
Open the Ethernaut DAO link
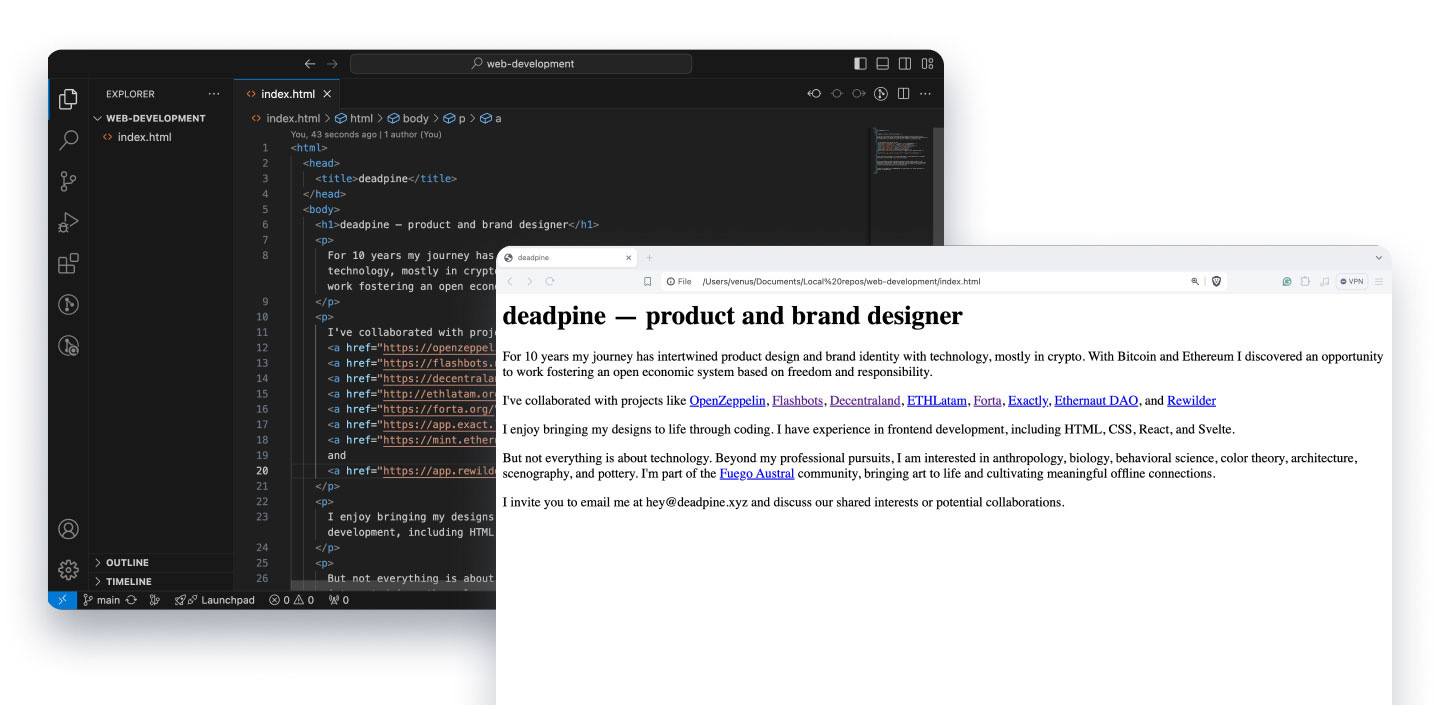point(1096,401)
